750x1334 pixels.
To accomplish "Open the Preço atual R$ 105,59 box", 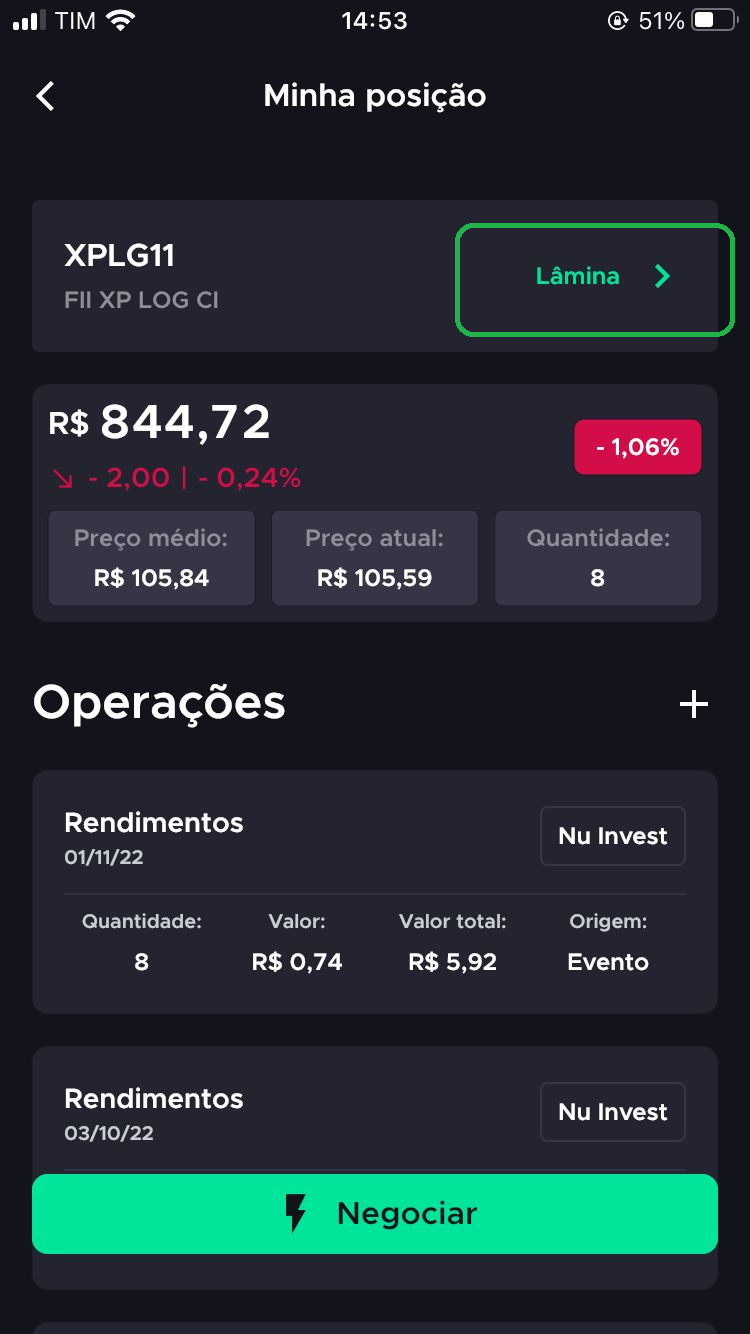I will click(375, 558).
